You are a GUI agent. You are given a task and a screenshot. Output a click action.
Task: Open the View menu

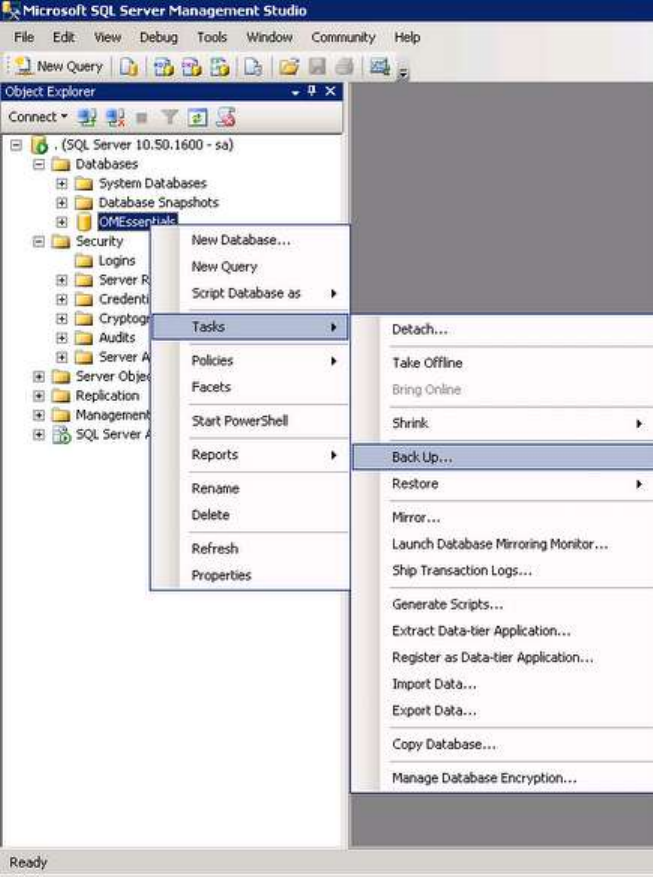coord(107,37)
